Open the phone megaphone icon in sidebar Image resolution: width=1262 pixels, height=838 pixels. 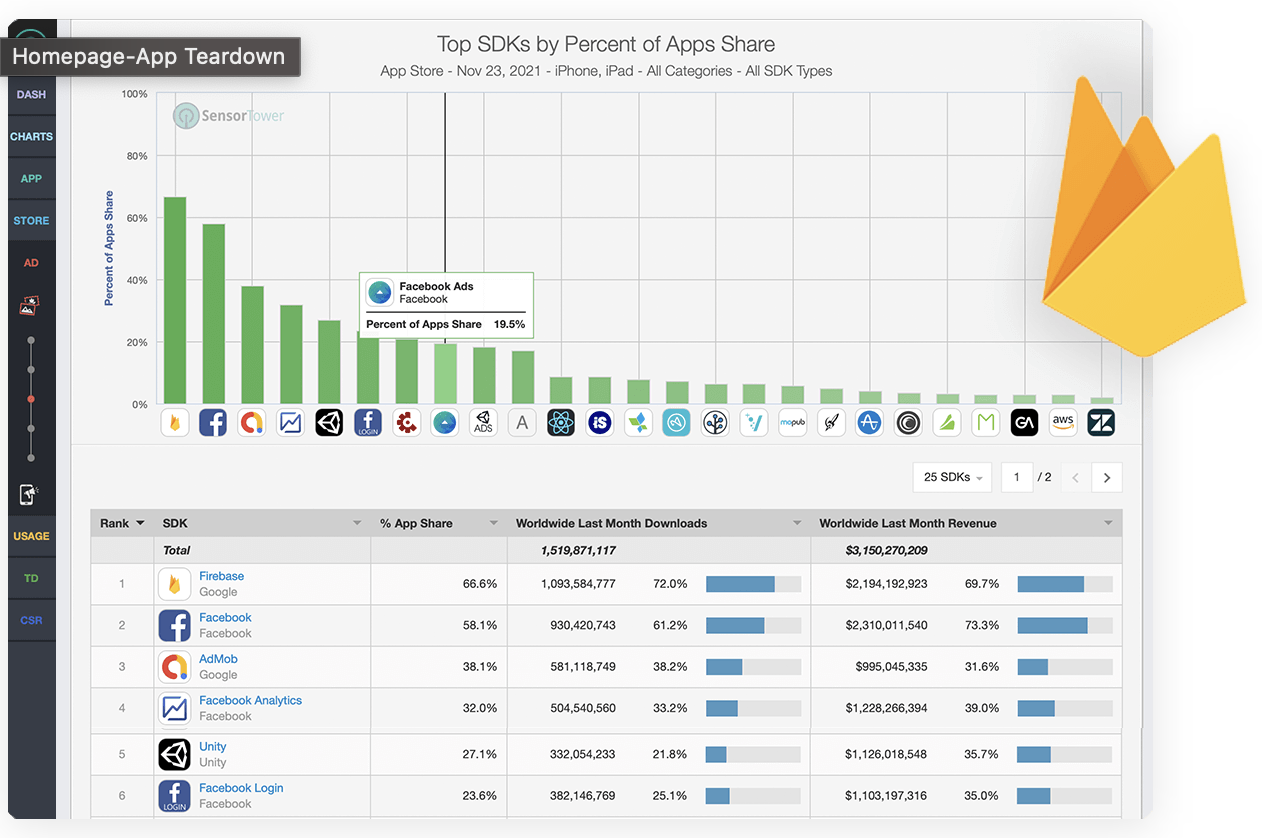click(x=29, y=494)
